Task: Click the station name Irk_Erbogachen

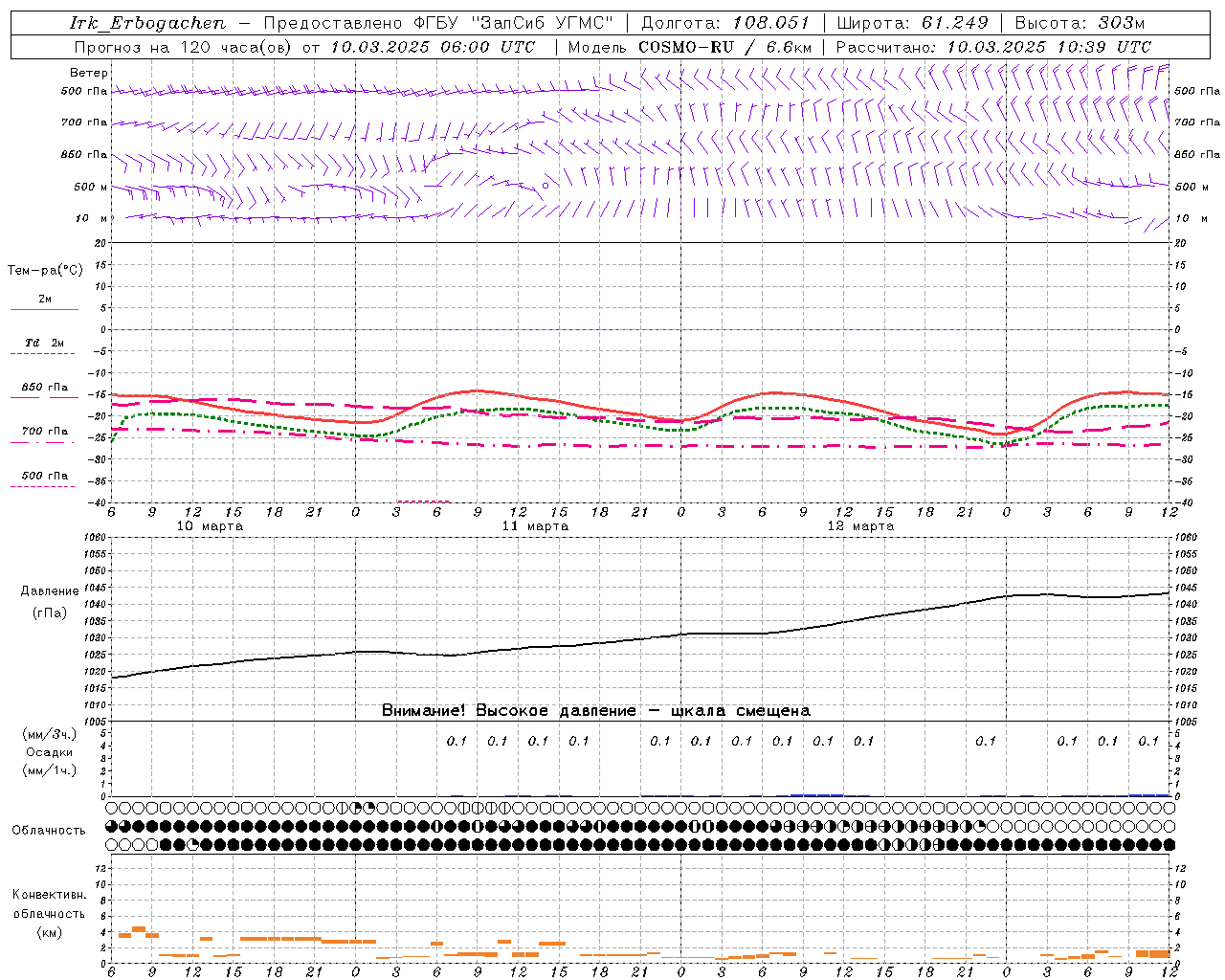Action: tap(147, 23)
